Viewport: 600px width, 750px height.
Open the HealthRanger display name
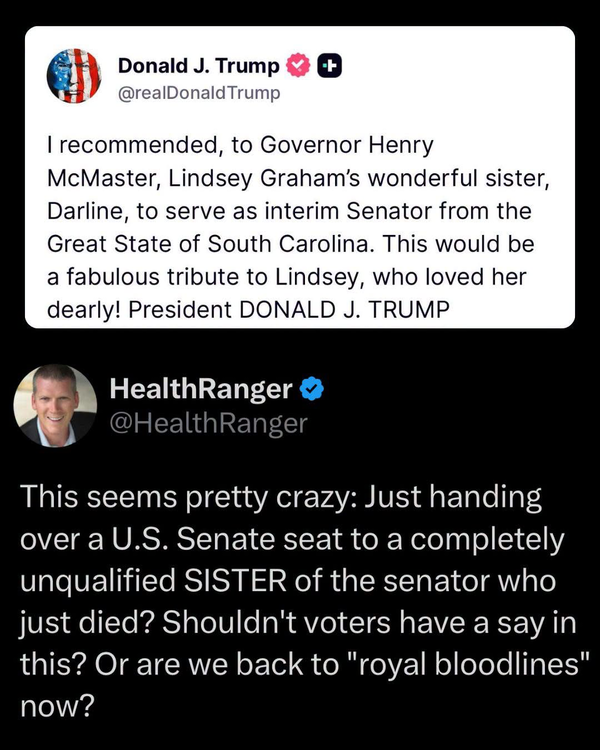[x=200, y=389]
